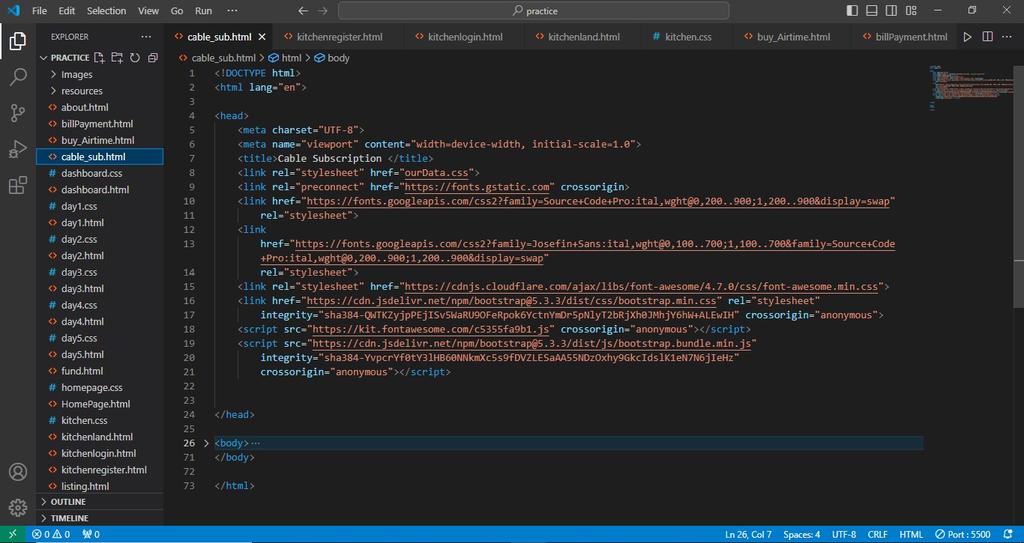Open HomePage.html in the Explorer
The image size is (1024, 543).
[x=99, y=404]
